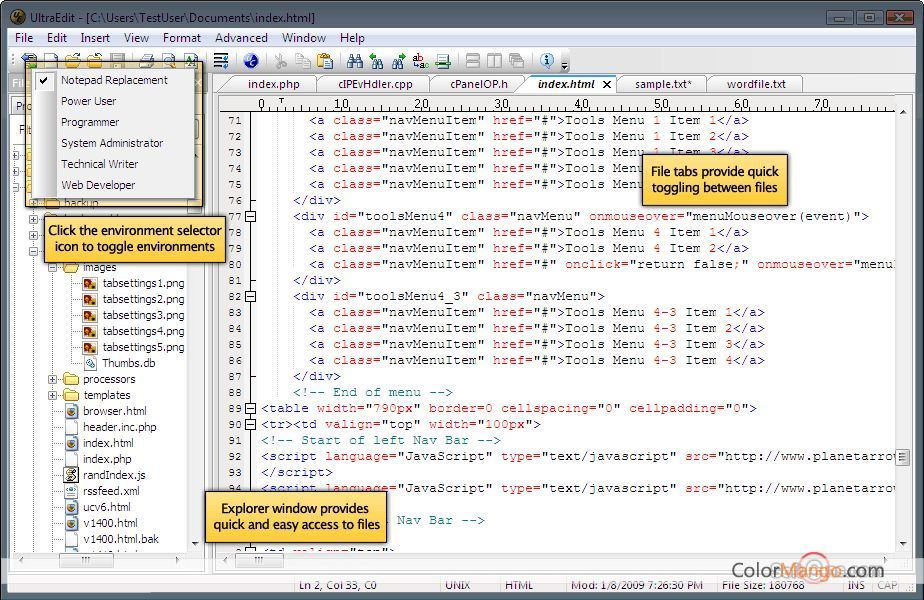The height and width of the screenshot is (600, 924).
Task: Toggle word wrap lines icon
Action: pos(221,60)
